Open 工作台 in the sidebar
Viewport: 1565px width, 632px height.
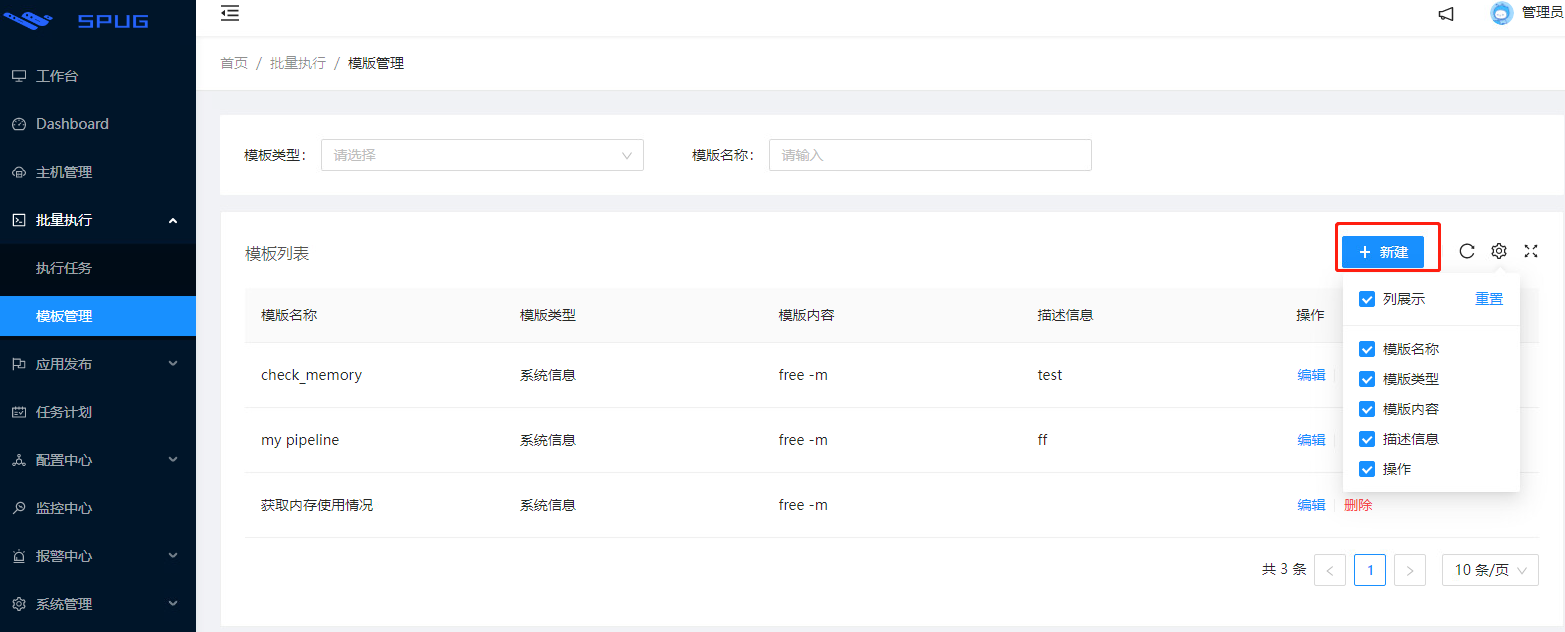98,76
